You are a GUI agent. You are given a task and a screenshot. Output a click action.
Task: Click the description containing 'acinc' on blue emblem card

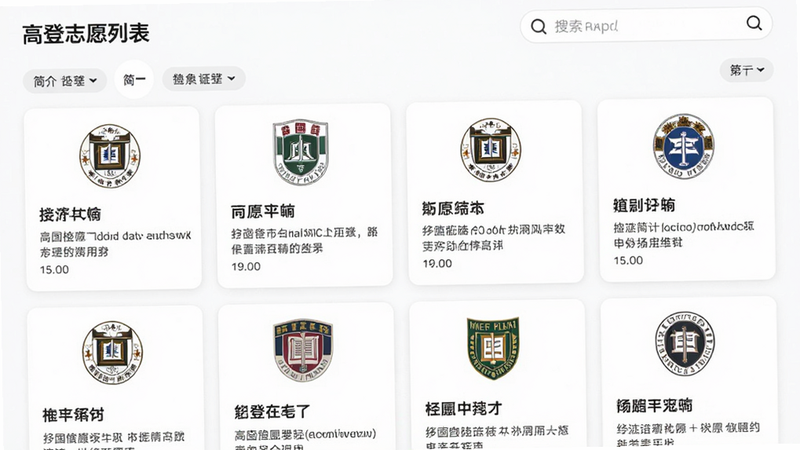(x=684, y=235)
